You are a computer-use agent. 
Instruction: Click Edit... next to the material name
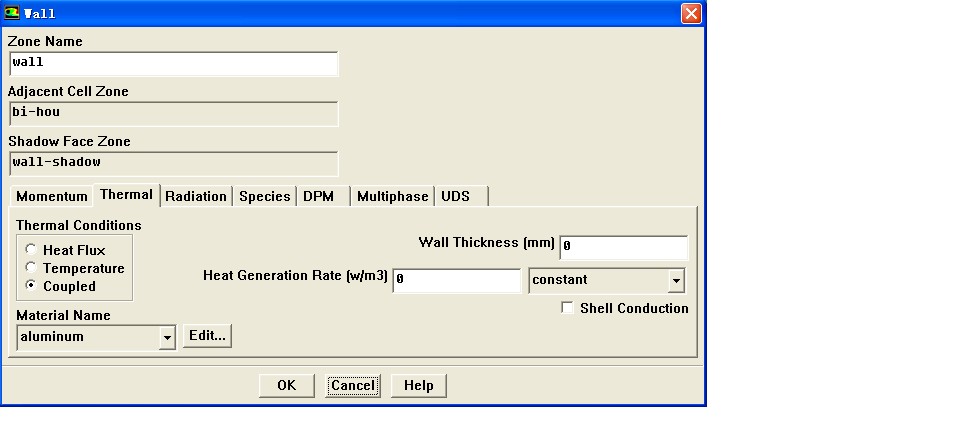point(207,336)
